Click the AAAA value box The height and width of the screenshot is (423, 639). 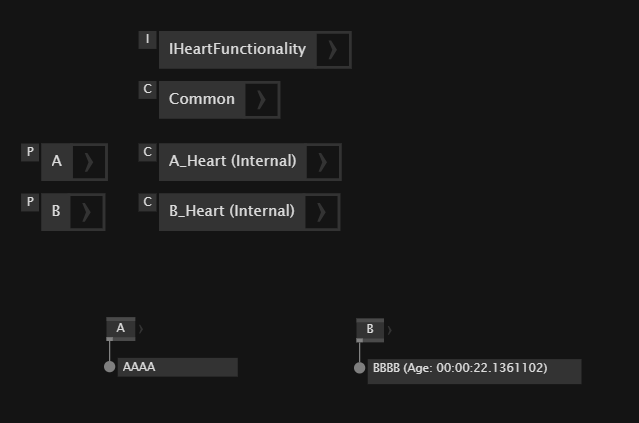(177, 367)
